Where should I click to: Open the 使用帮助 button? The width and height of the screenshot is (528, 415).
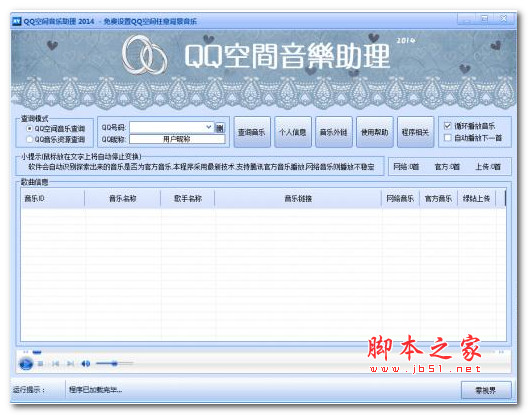(x=374, y=132)
